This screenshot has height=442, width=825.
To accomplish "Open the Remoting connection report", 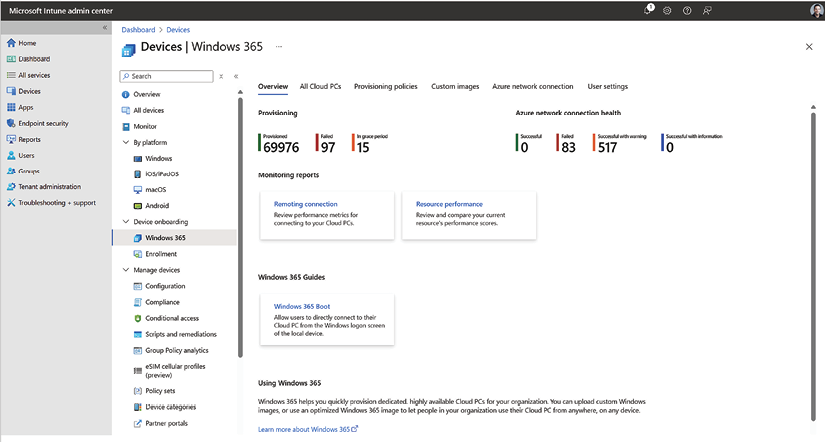I will click(306, 204).
